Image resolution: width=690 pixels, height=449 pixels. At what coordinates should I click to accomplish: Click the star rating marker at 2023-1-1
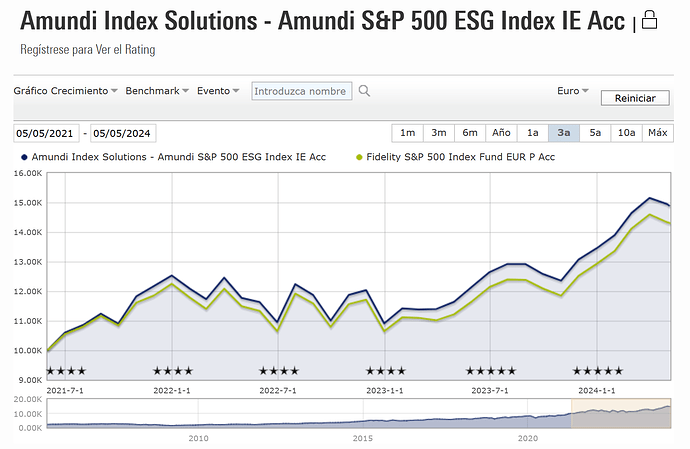click(386, 371)
